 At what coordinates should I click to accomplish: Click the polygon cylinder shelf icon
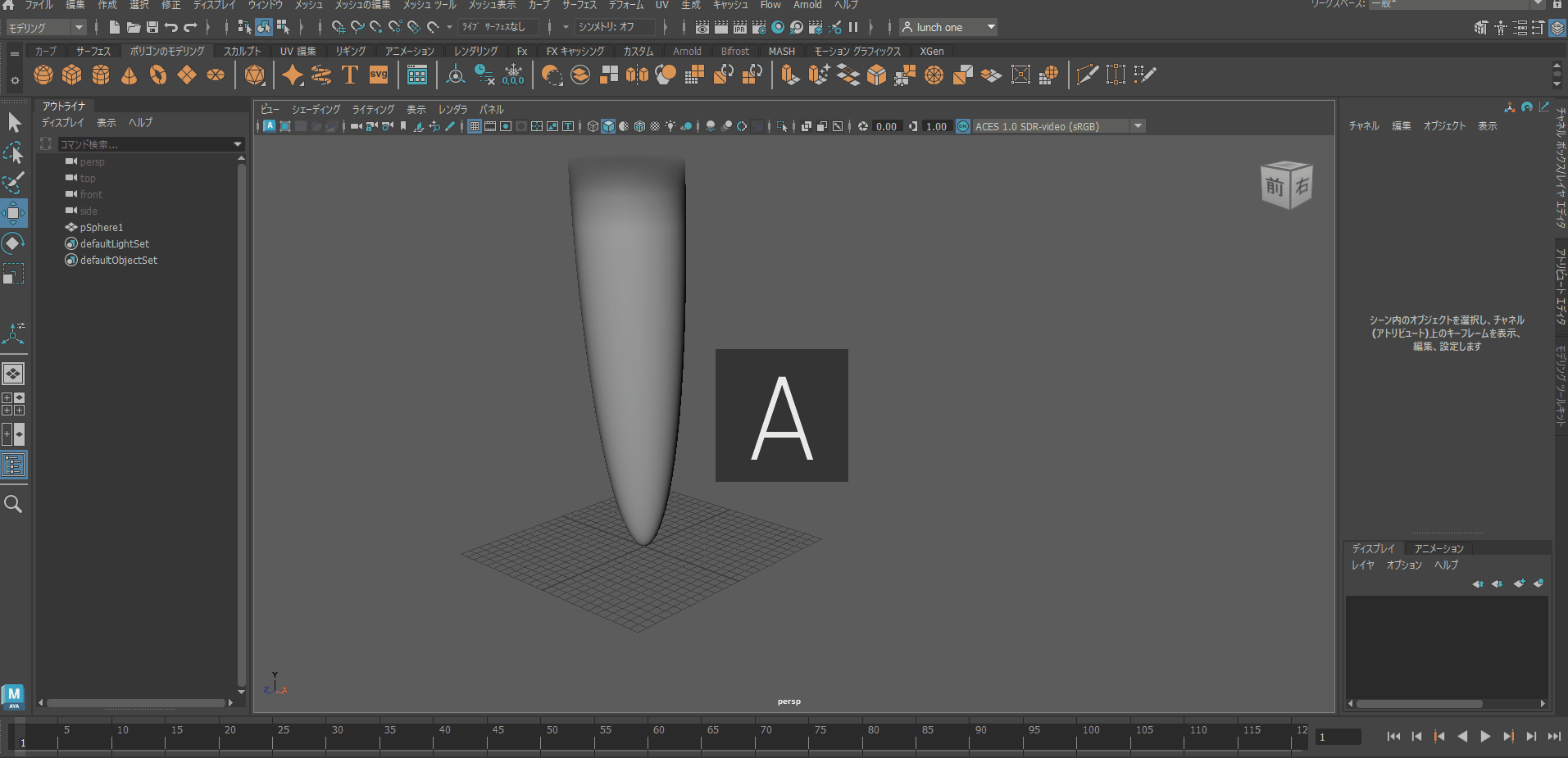tap(101, 75)
